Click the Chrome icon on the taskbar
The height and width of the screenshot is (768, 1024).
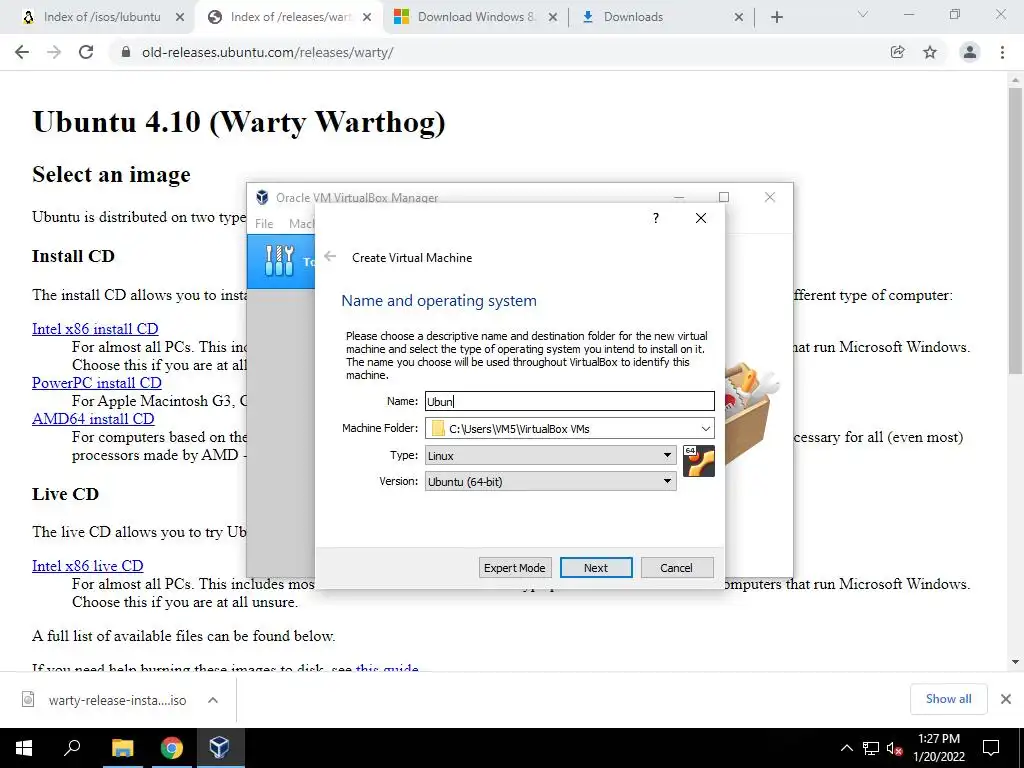(x=172, y=748)
